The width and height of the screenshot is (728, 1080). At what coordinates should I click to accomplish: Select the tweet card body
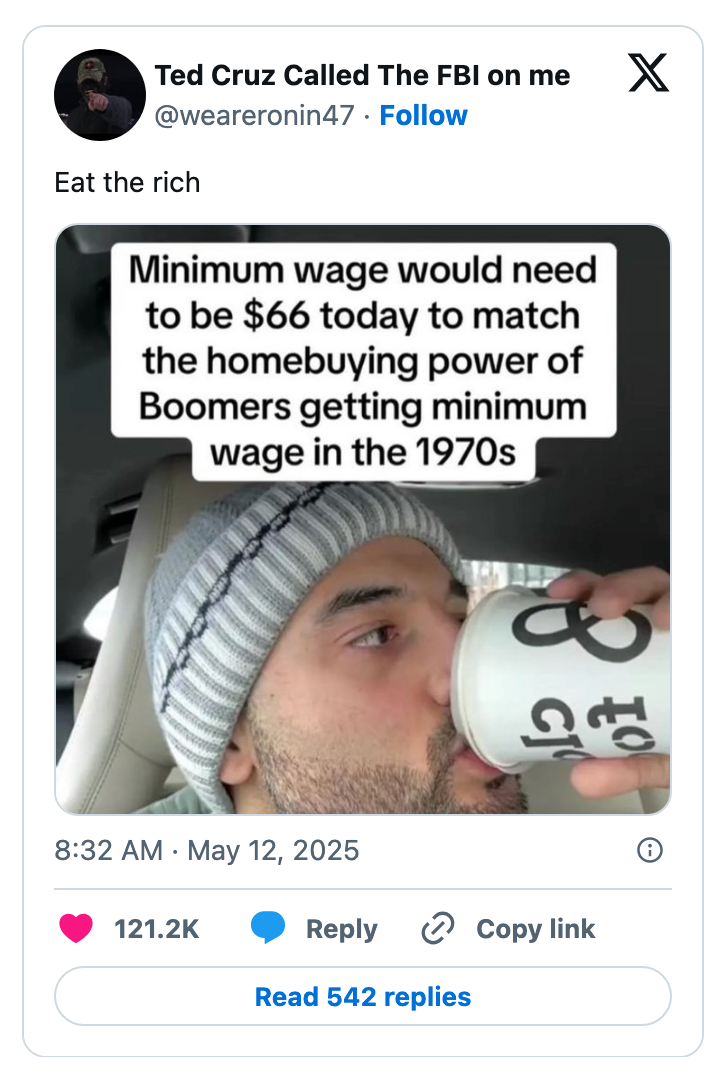[364, 540]
